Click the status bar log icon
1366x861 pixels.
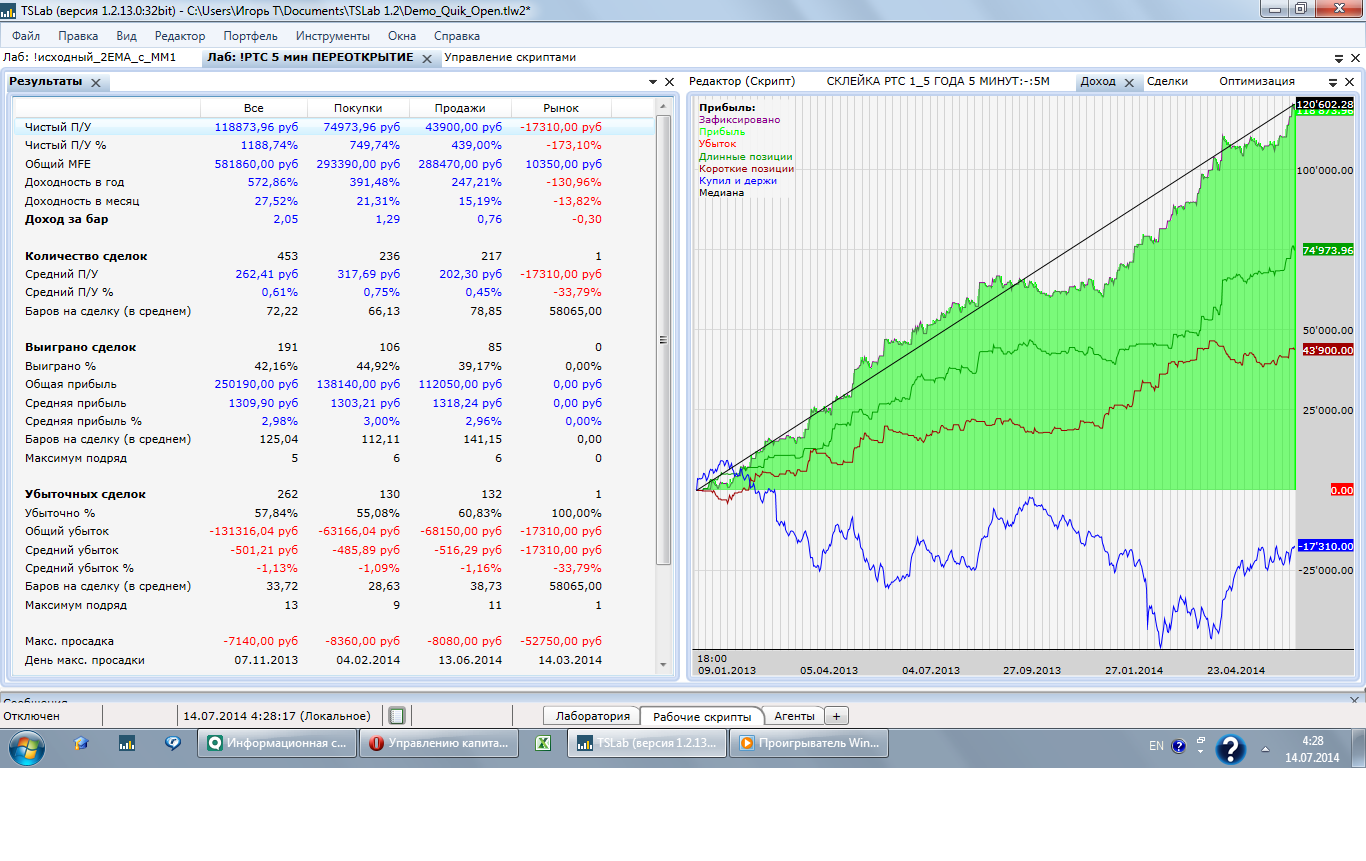(397, 716)
